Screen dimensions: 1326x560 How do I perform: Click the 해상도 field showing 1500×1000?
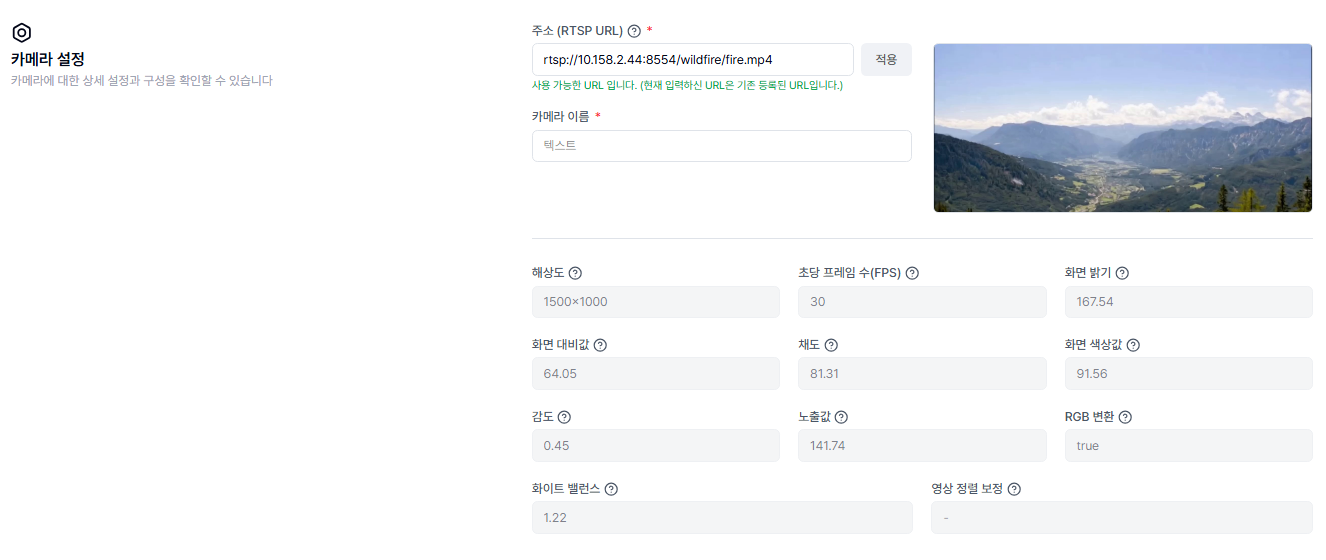click(655, 302)
